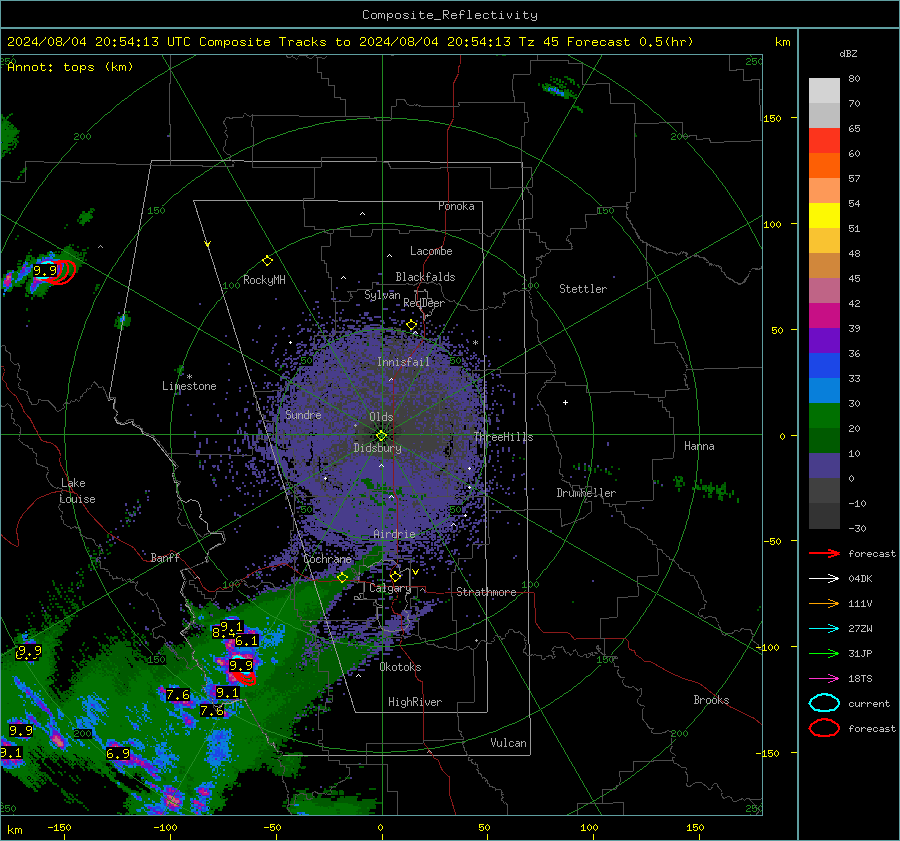Select the magenta 39-42 dBZ color swatch
Viewport: 900px width, 841px height.
pyautogui.click(x=824, y=316)
